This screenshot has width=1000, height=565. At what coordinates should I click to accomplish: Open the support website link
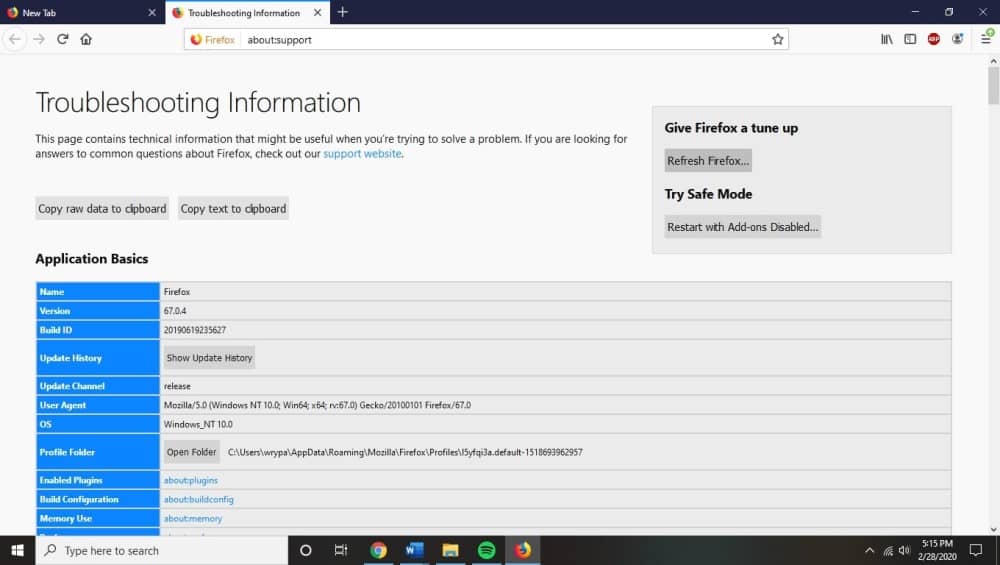362,154
